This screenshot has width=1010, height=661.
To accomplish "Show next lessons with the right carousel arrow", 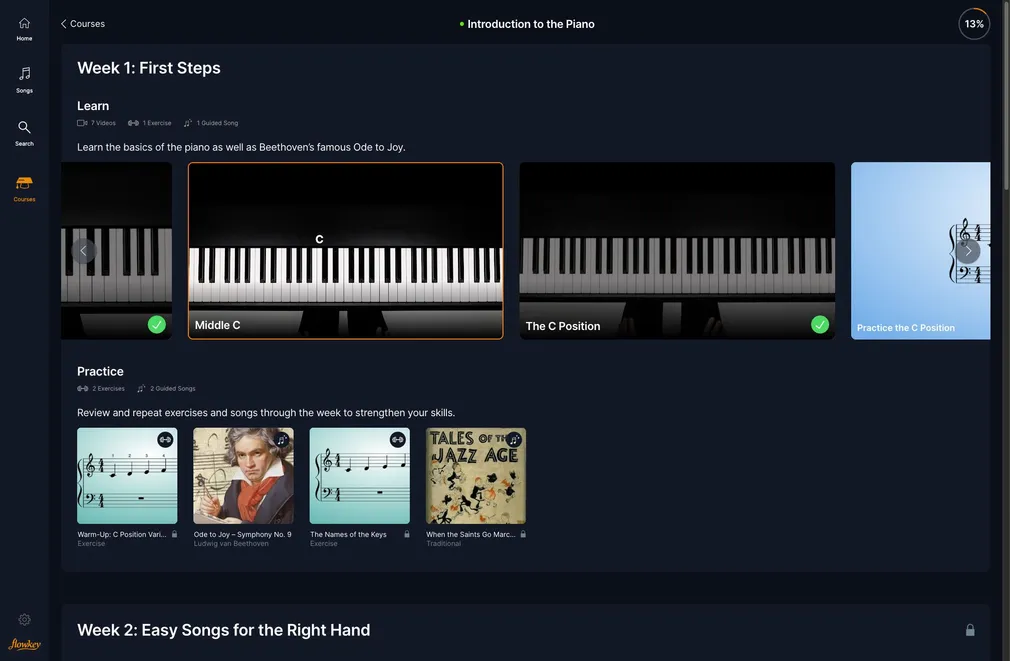I will click(967, 251).
